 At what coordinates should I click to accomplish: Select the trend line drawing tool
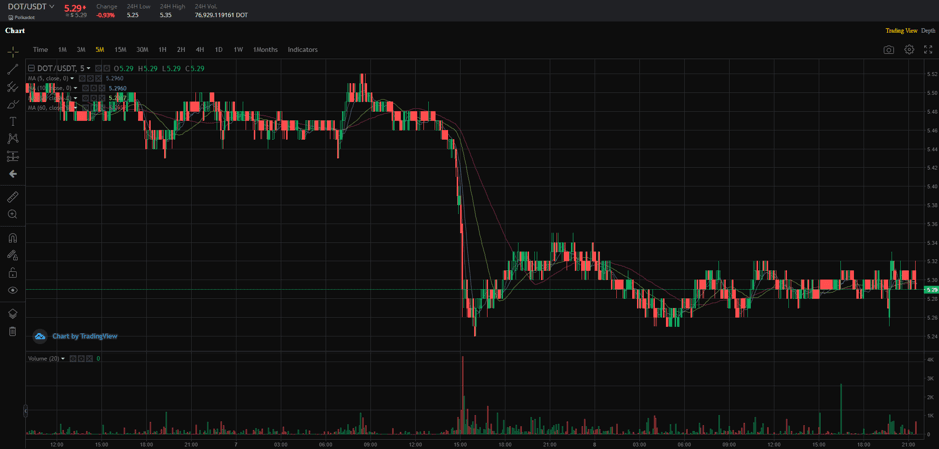13,69
